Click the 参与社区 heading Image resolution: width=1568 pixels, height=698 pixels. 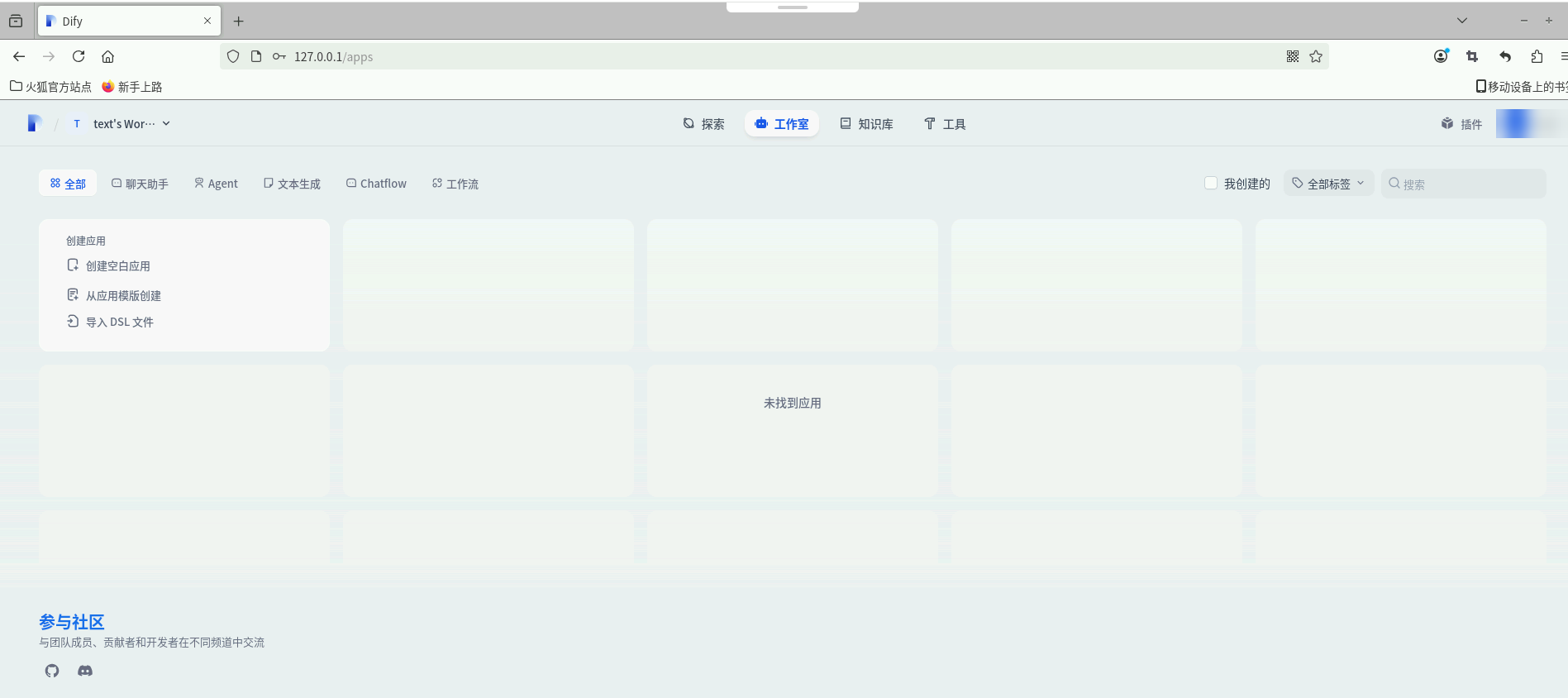pos(72,622)
